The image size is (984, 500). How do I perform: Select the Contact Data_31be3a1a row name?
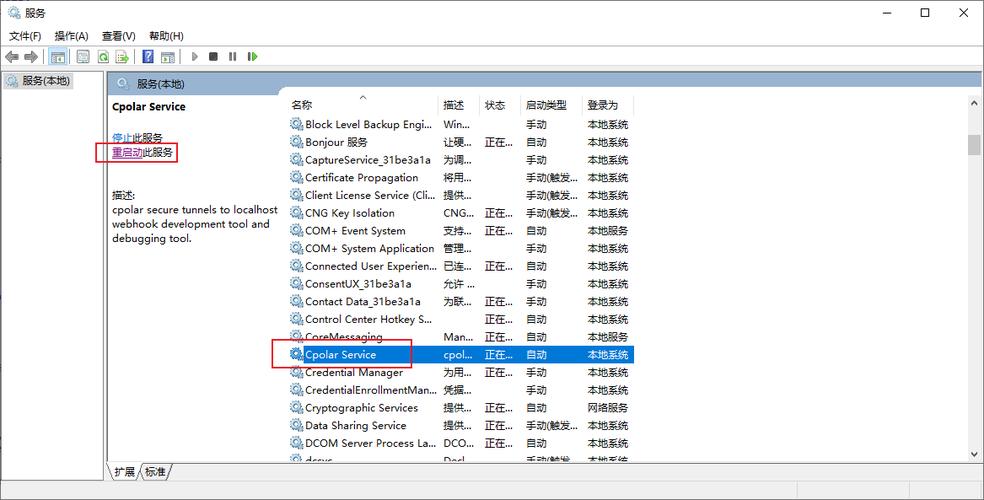click(363, 302)
